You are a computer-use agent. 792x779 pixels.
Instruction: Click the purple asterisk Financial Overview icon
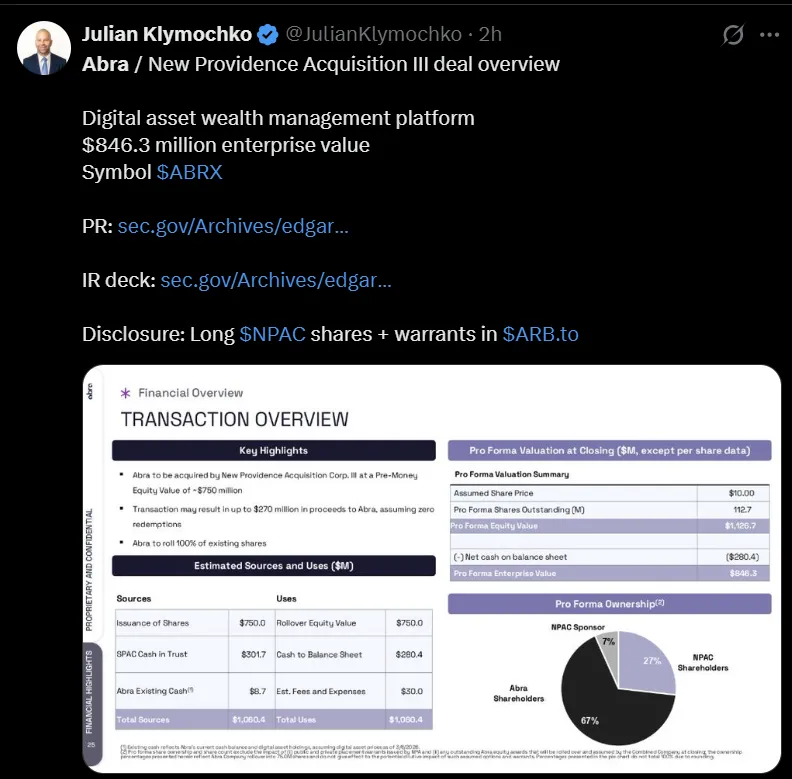click(125, 393)
